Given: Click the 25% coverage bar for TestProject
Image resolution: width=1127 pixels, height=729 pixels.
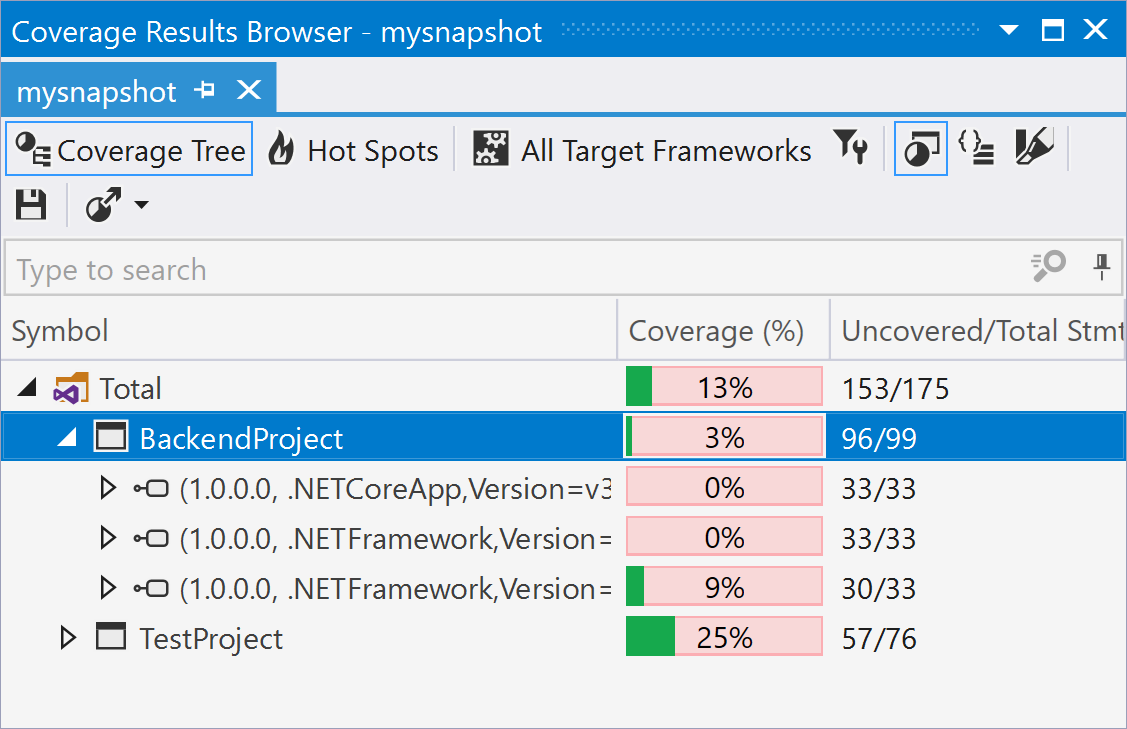Looking at the screenshot, I should pos(722,636).
